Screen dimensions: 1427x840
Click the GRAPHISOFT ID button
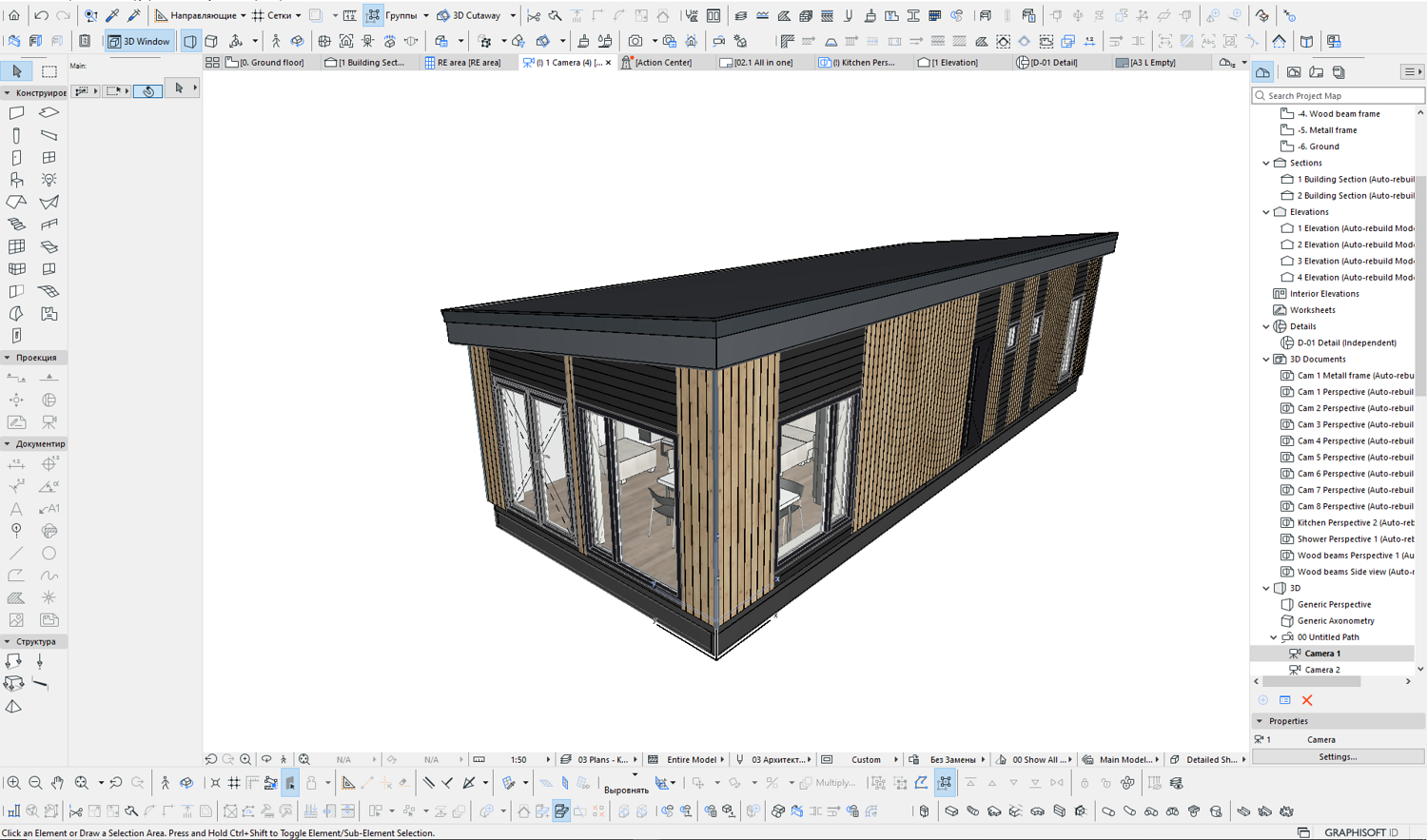[1360, 832]
